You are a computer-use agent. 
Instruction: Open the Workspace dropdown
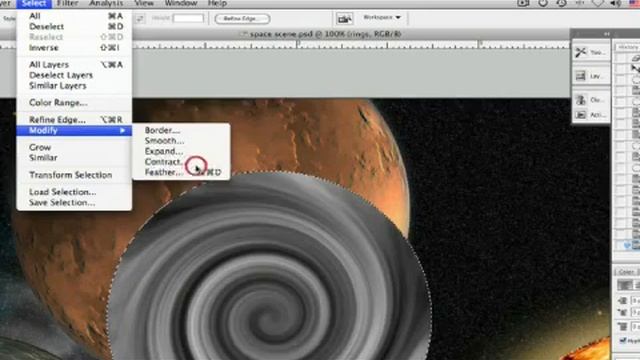pos(382,17)
